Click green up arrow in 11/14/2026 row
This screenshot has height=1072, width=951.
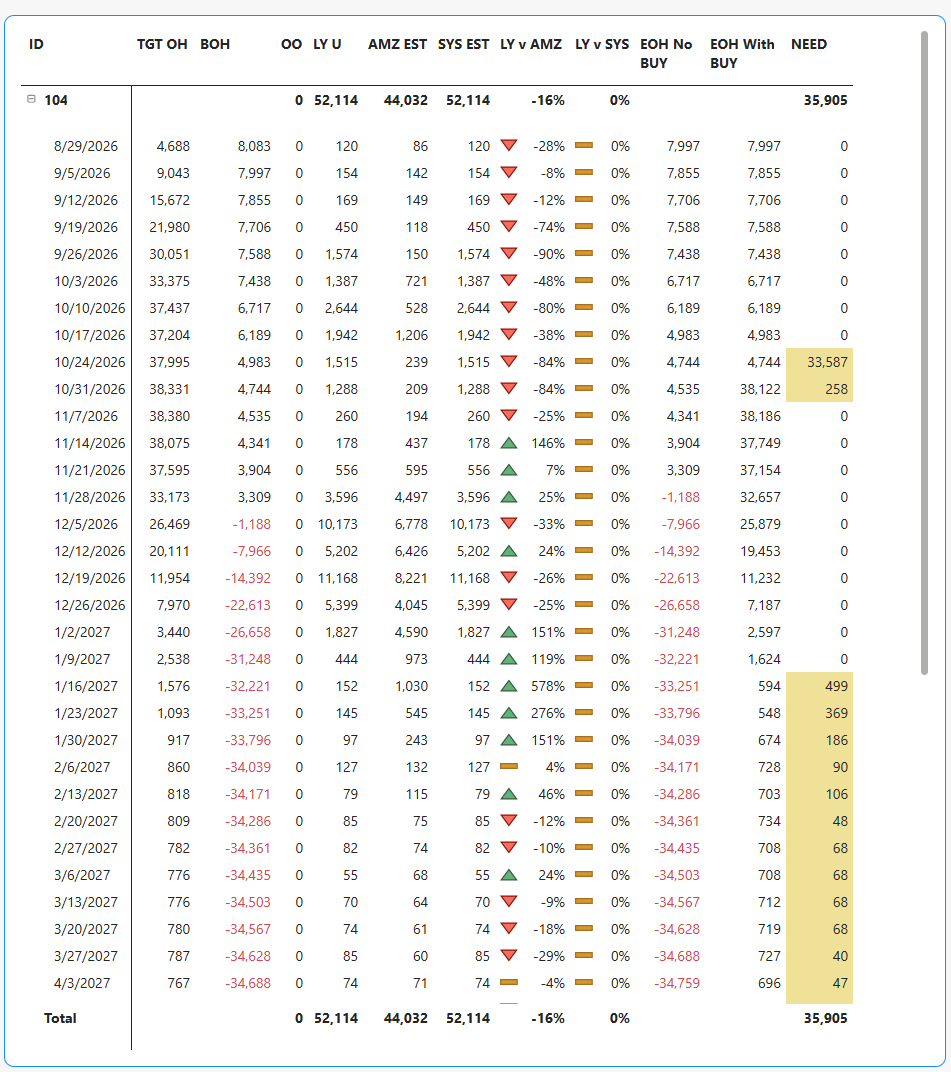[x=509, y=442]
